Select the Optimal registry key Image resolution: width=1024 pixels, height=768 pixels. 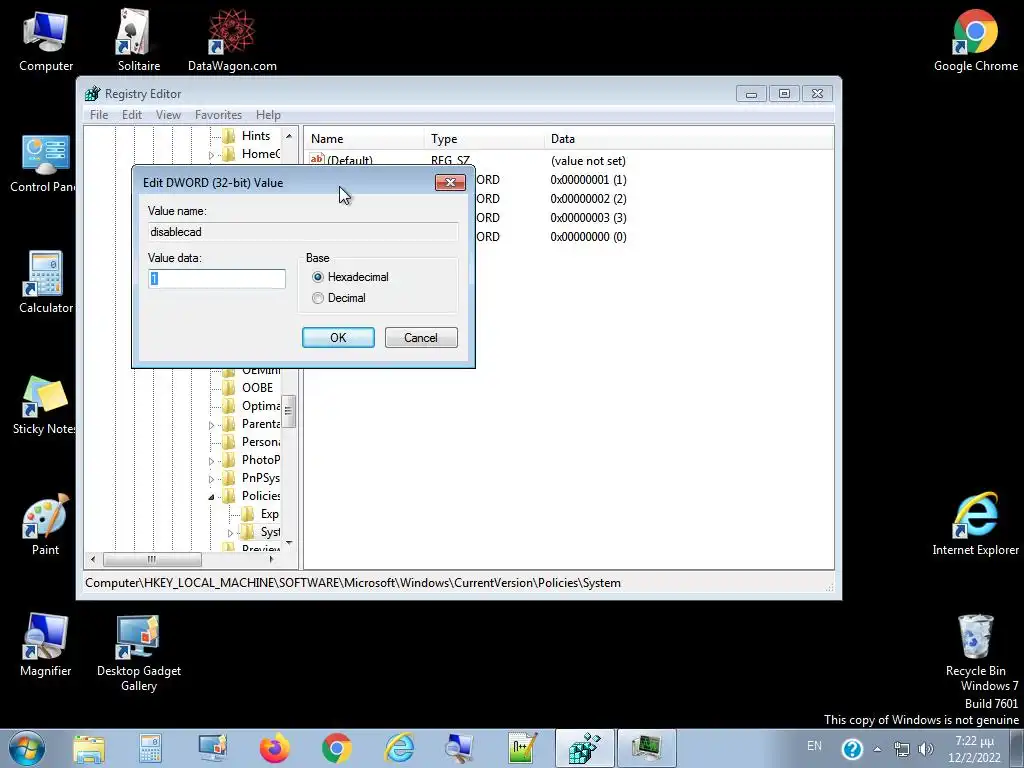[261, 406]
